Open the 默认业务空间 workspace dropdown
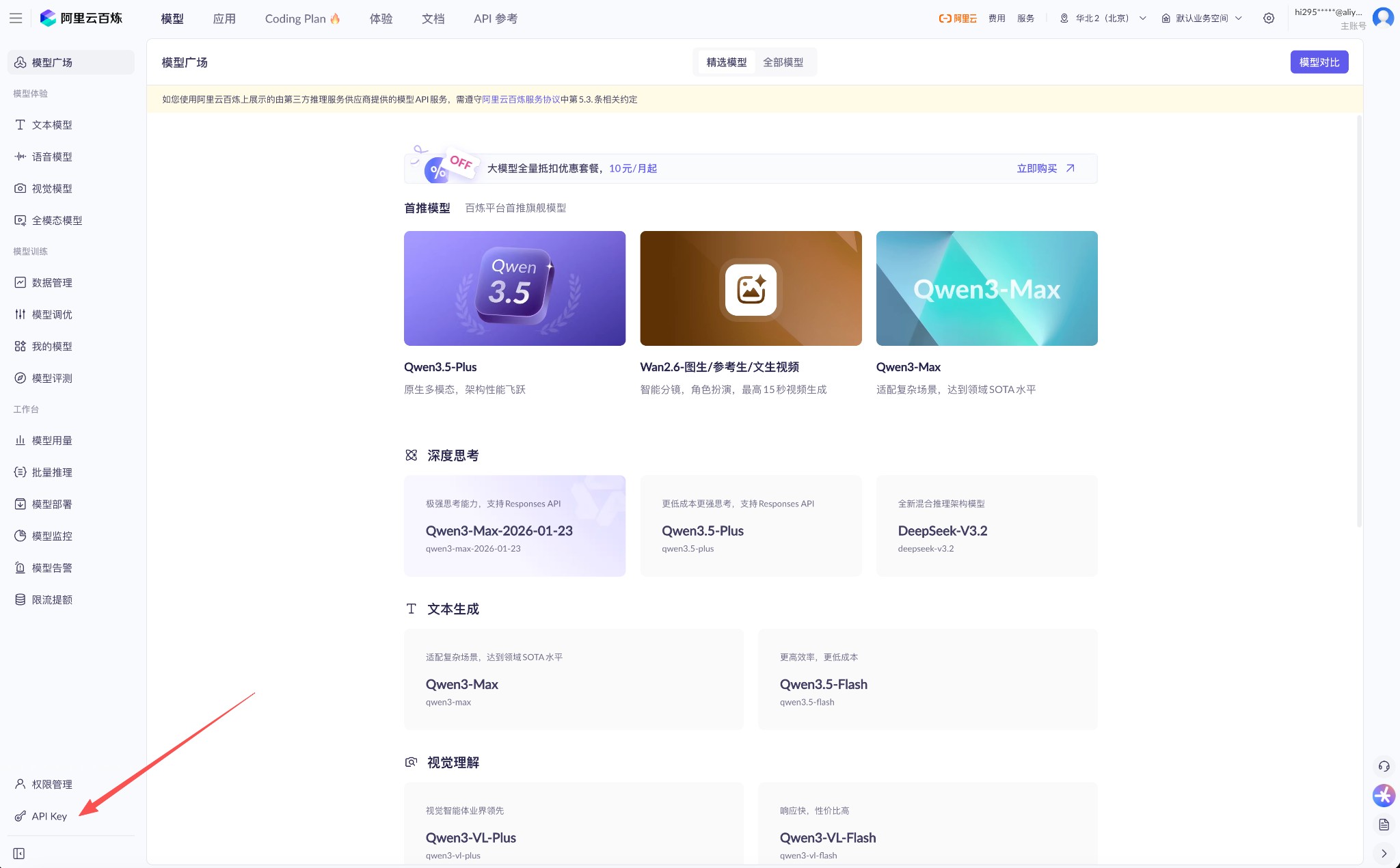The width and height of the screenshot is (1400, 868). [1202, 18]
